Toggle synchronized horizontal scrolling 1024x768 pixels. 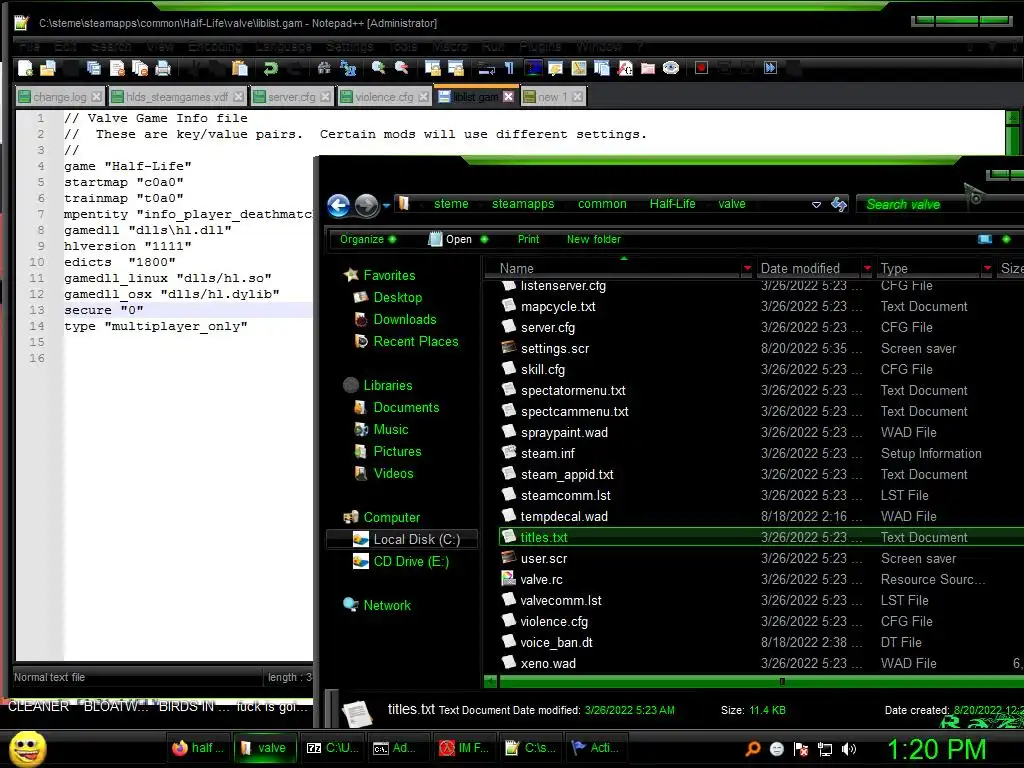pos(455,68)
